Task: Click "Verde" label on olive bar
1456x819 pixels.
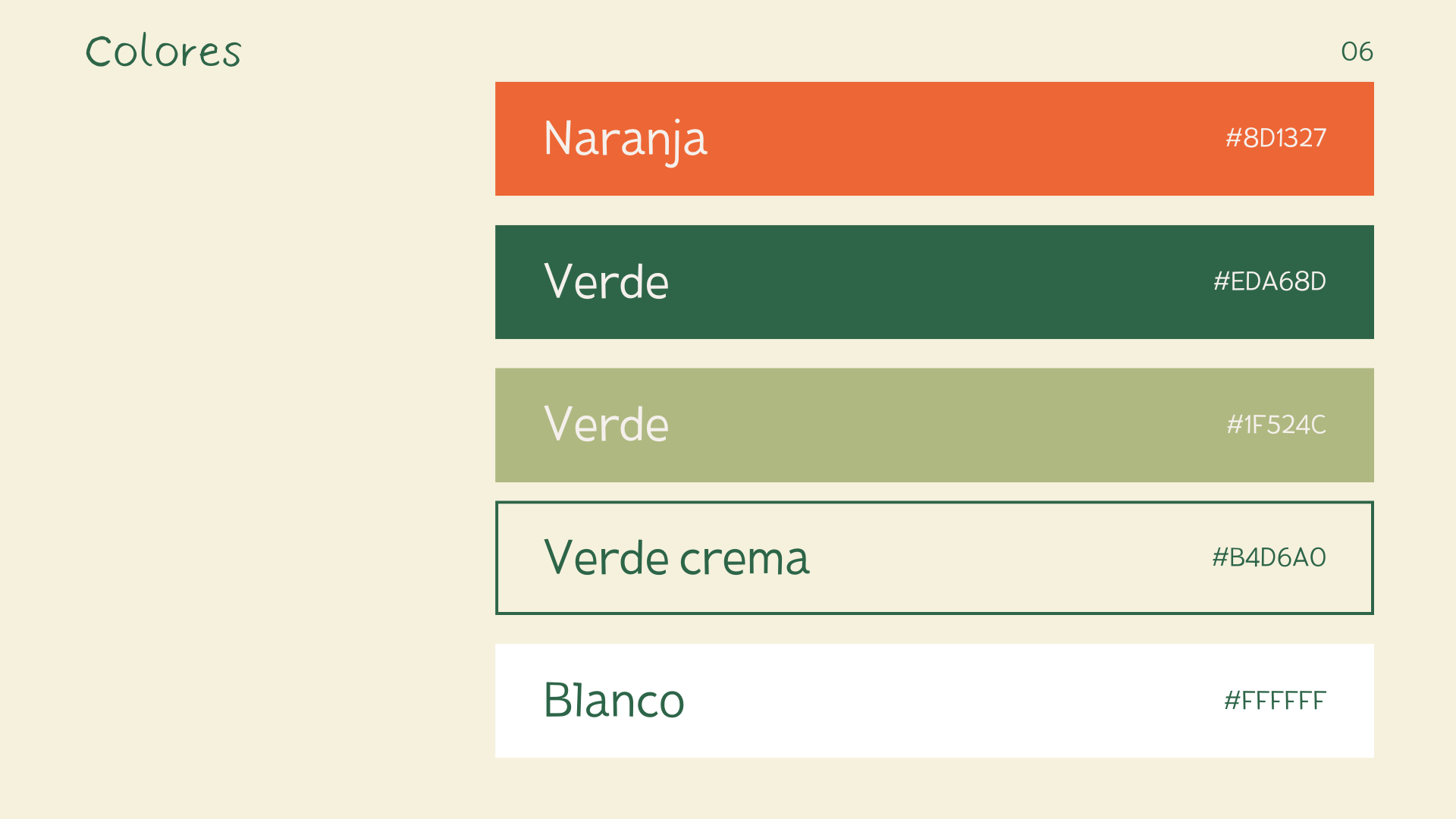Action: click(x=607, y=425)
